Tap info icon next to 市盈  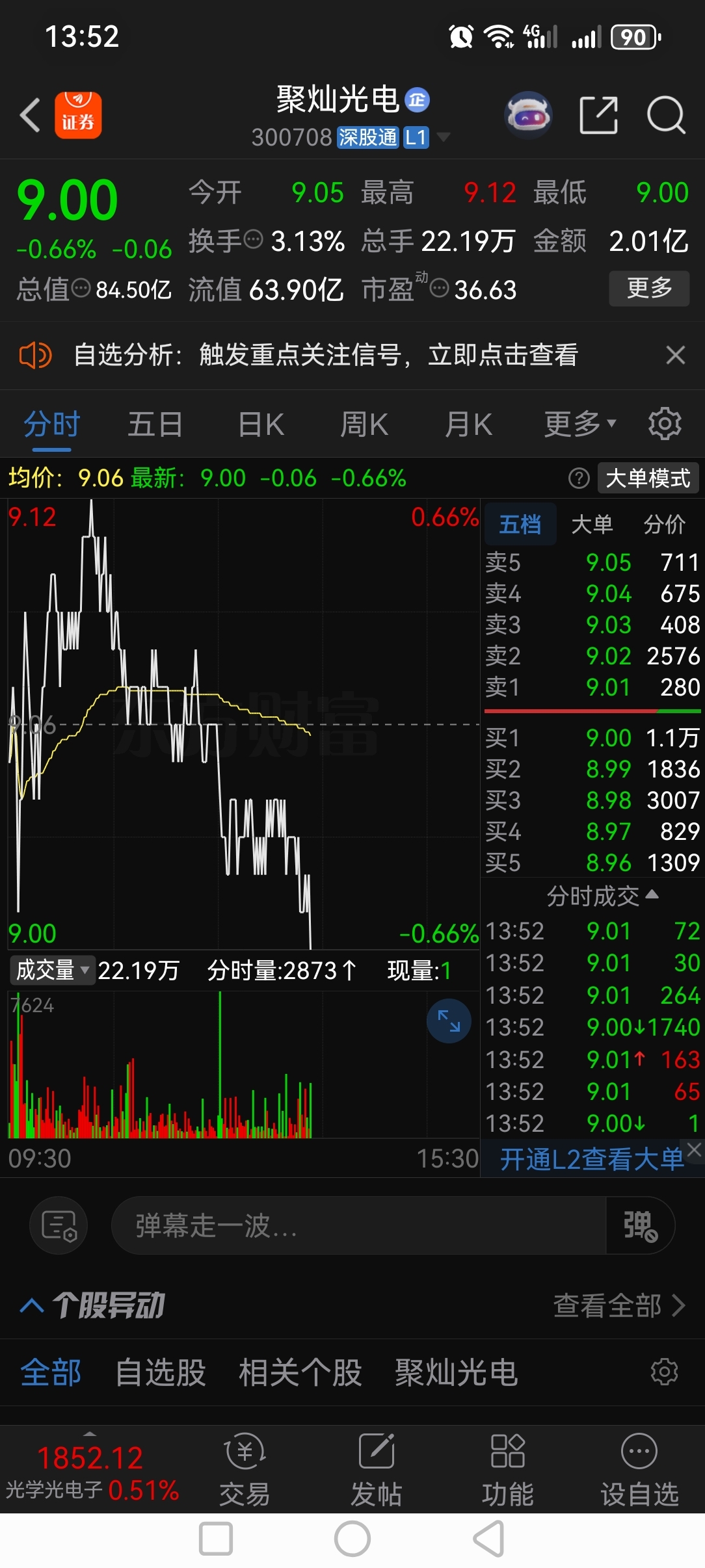coord(440,287)
